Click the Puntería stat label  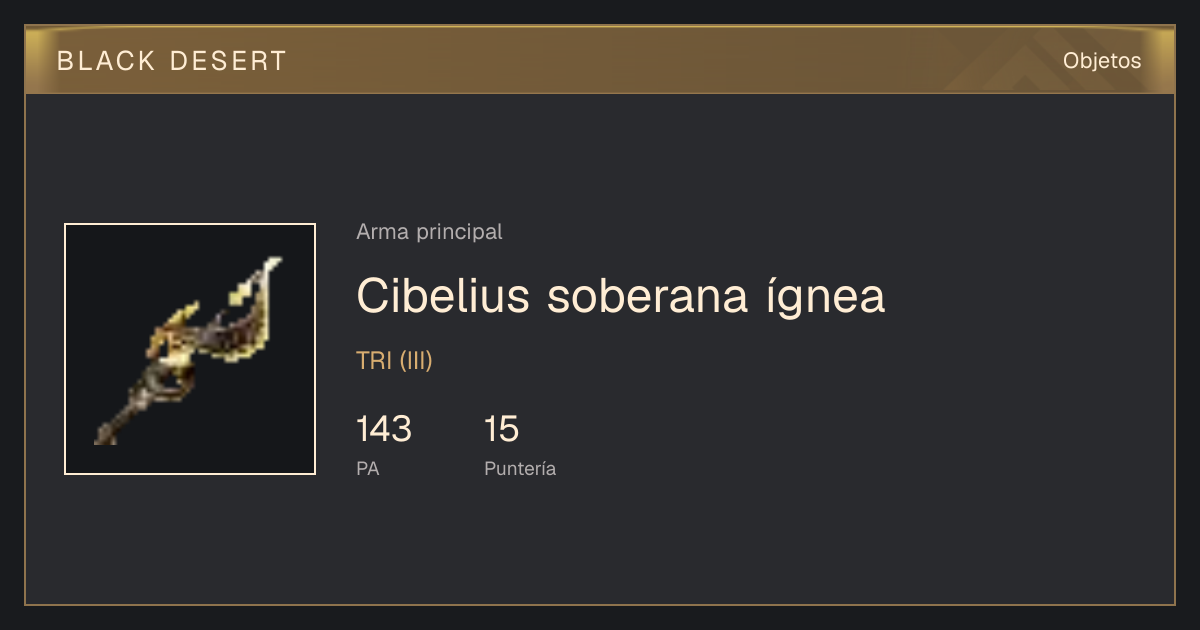pos(520,468)
